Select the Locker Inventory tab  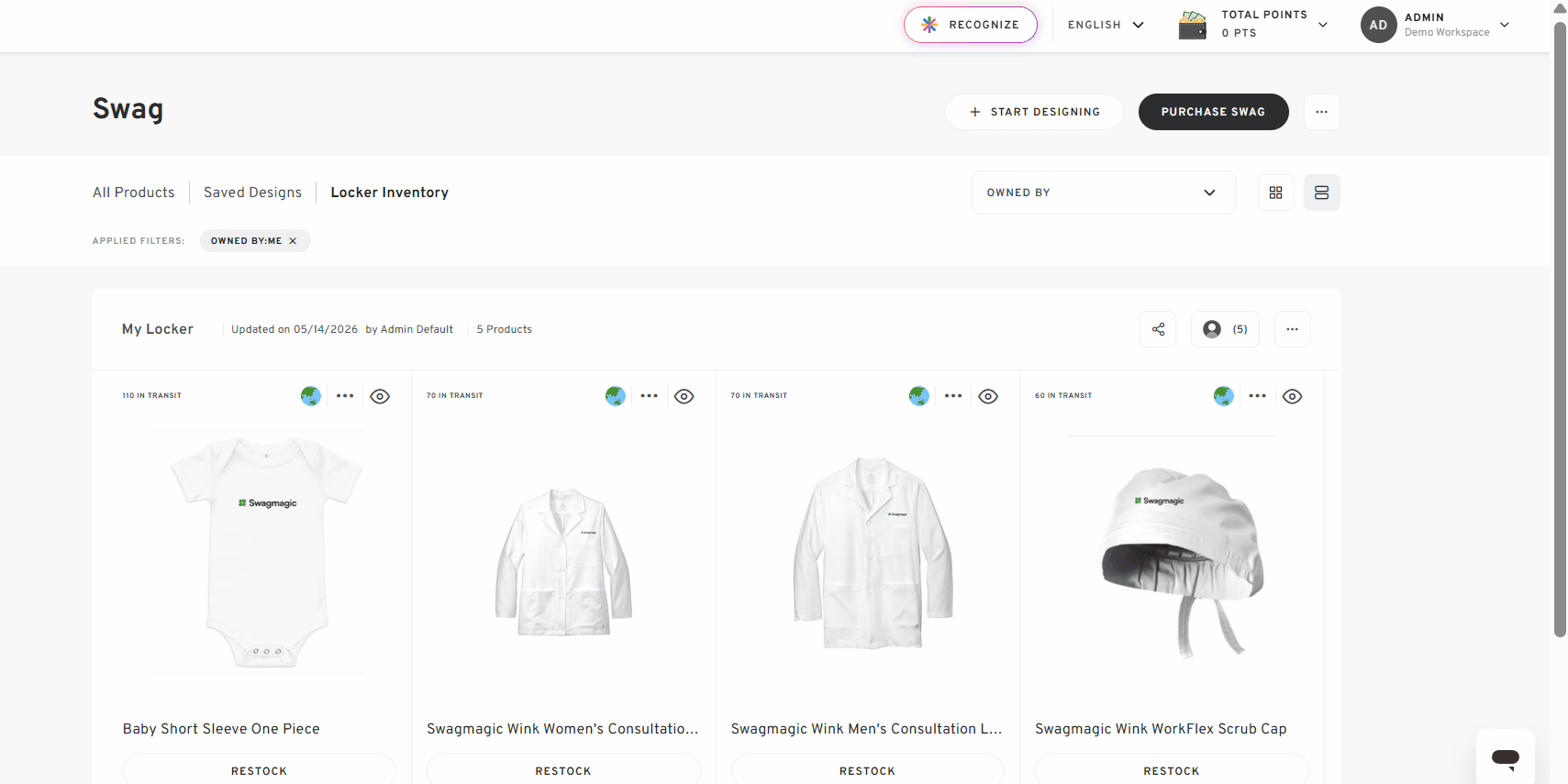coord(389,193)
